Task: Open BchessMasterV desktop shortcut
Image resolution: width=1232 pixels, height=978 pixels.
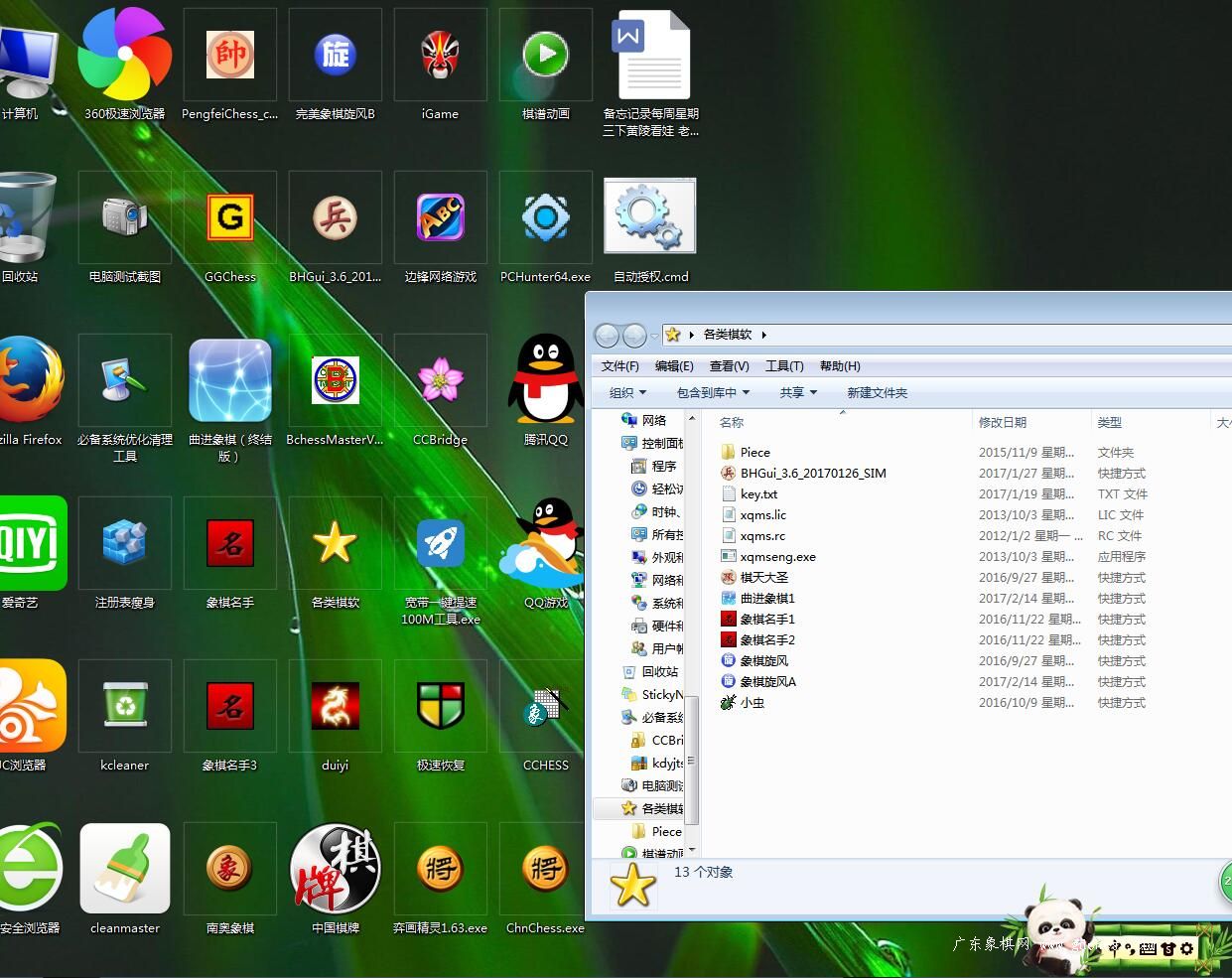Action: [336, 391]
